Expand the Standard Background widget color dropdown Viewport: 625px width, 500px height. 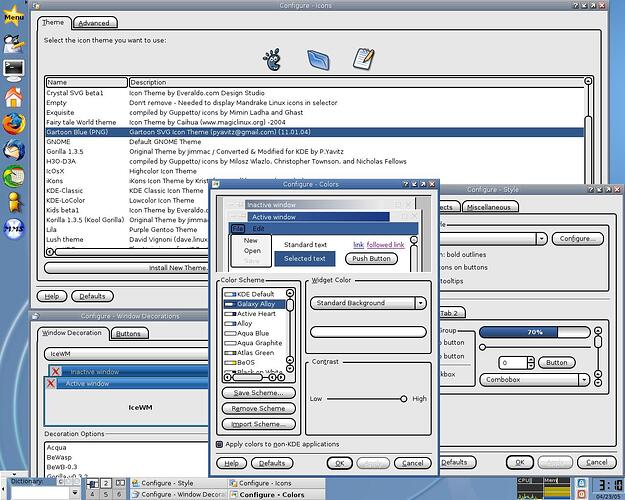(420, 303)
